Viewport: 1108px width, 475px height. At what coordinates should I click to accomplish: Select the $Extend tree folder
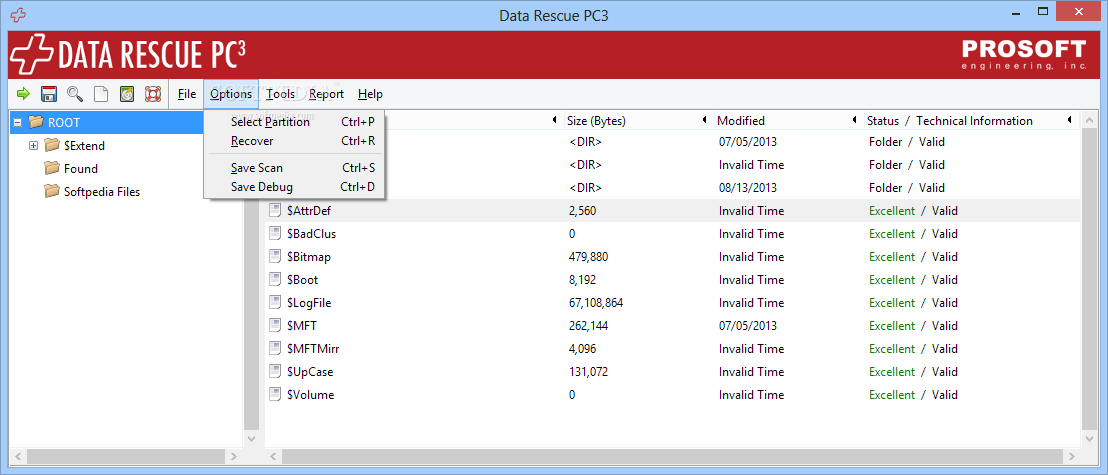84,146
